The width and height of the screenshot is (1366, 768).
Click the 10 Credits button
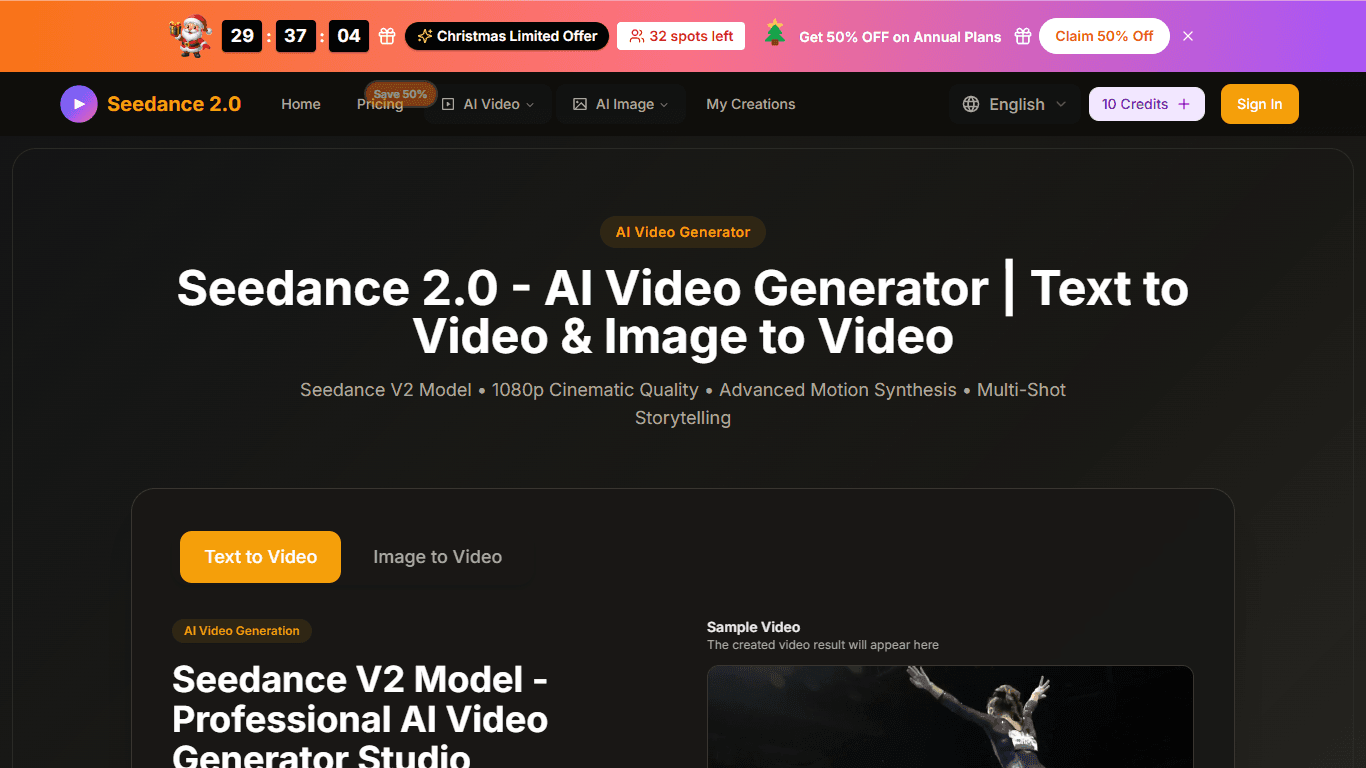point(1147,104)
